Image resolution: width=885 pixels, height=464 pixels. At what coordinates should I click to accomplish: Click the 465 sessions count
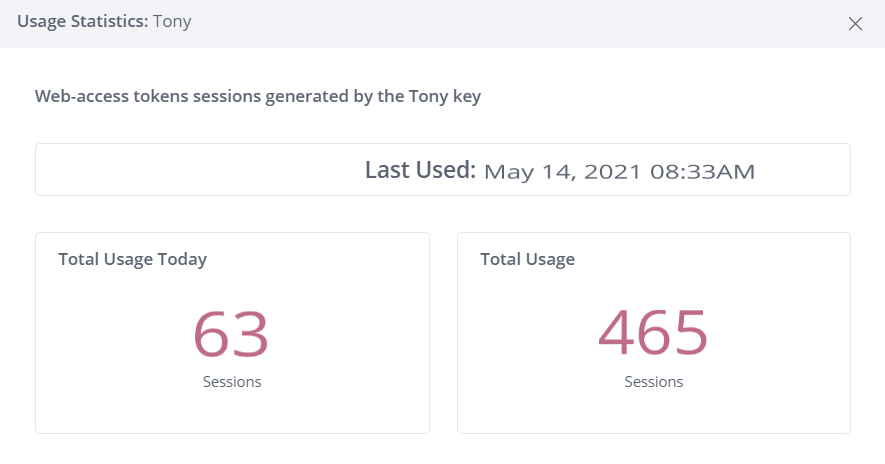click(x=653, y=334)
